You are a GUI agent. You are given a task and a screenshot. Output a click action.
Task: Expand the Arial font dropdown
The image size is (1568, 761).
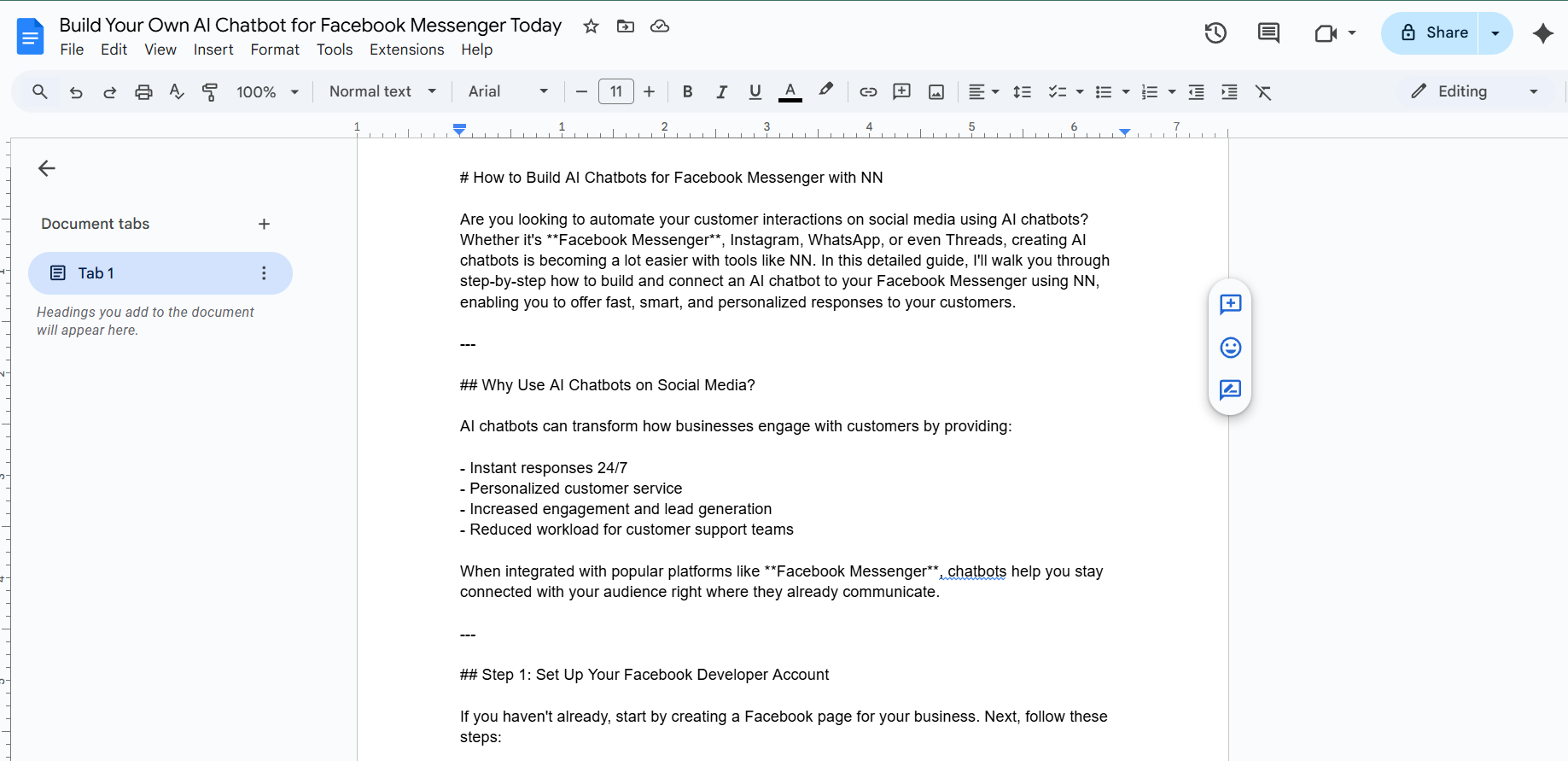pos(508,91)
